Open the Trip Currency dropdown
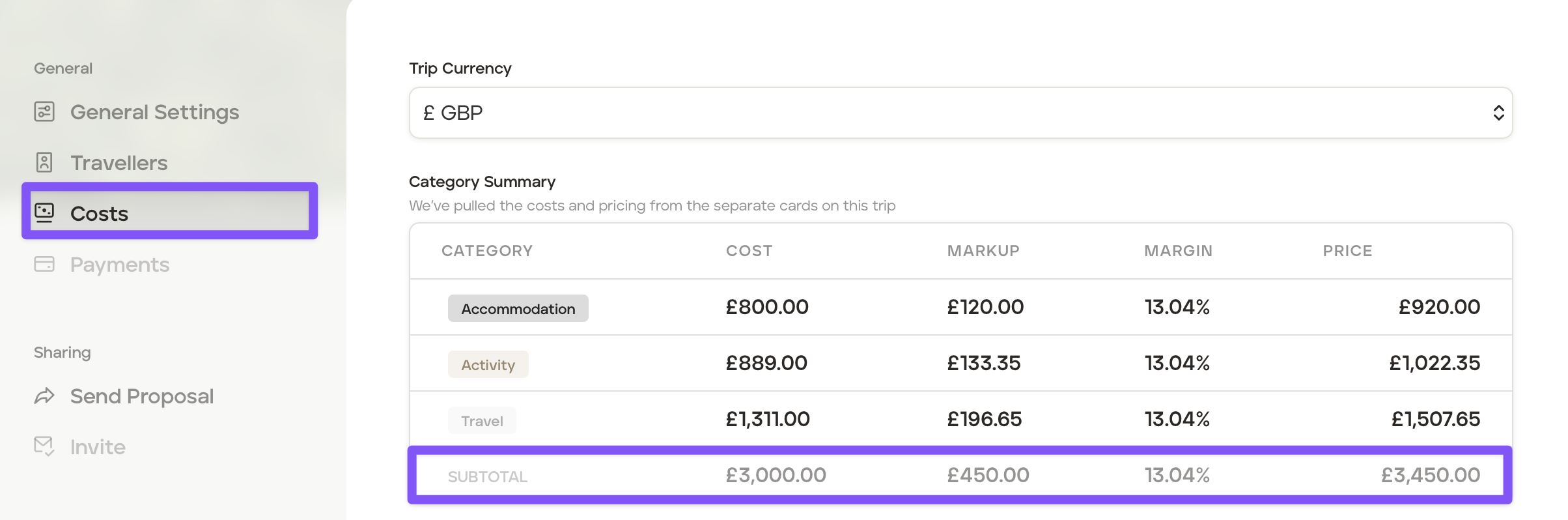 click(960, 113)
